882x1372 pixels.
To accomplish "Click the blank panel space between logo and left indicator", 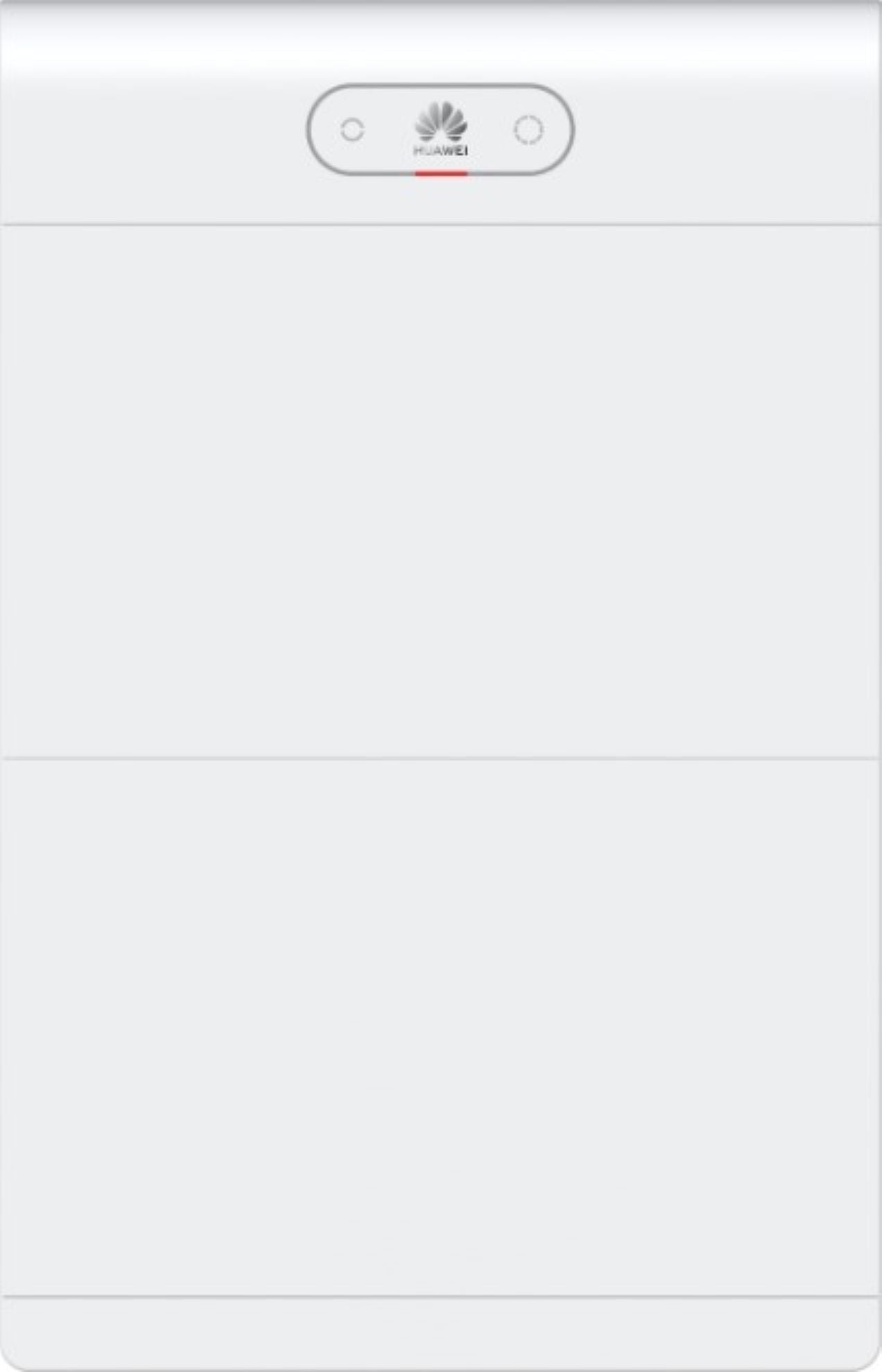I will [x=389, y=130].
